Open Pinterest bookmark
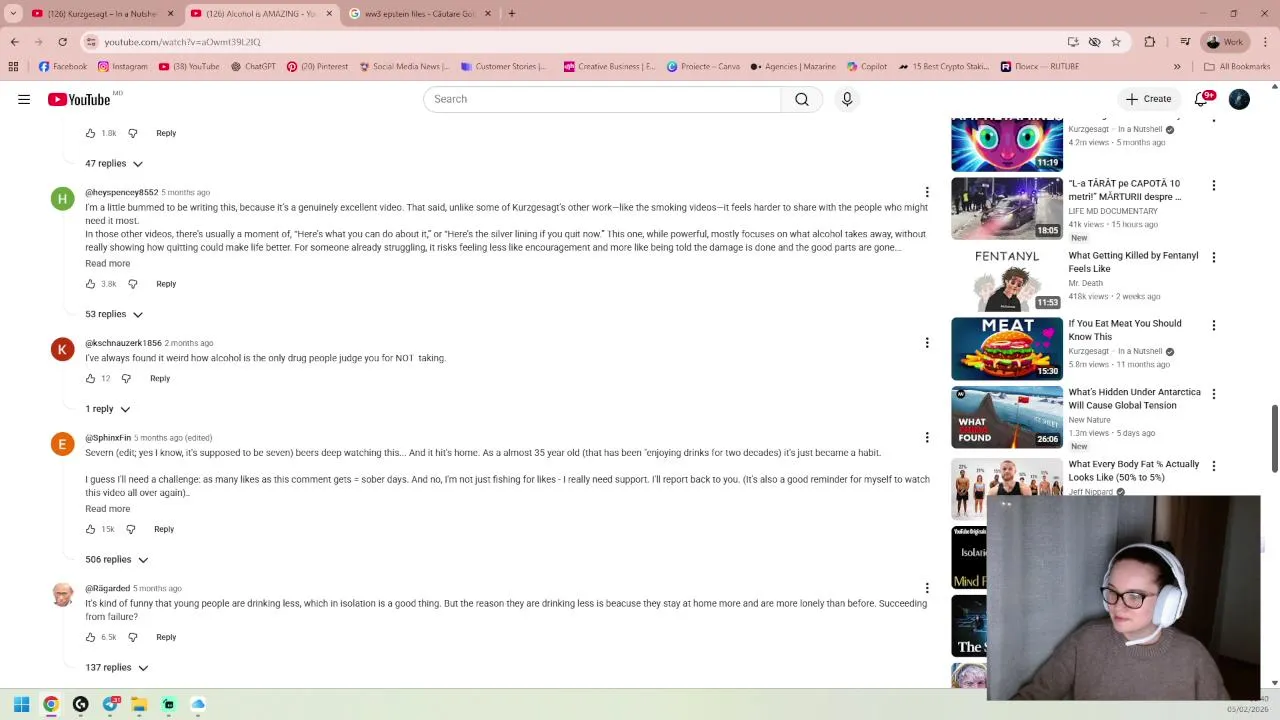Image resolution: width=1280 pixels, height=720 pixels. (317, 67)
